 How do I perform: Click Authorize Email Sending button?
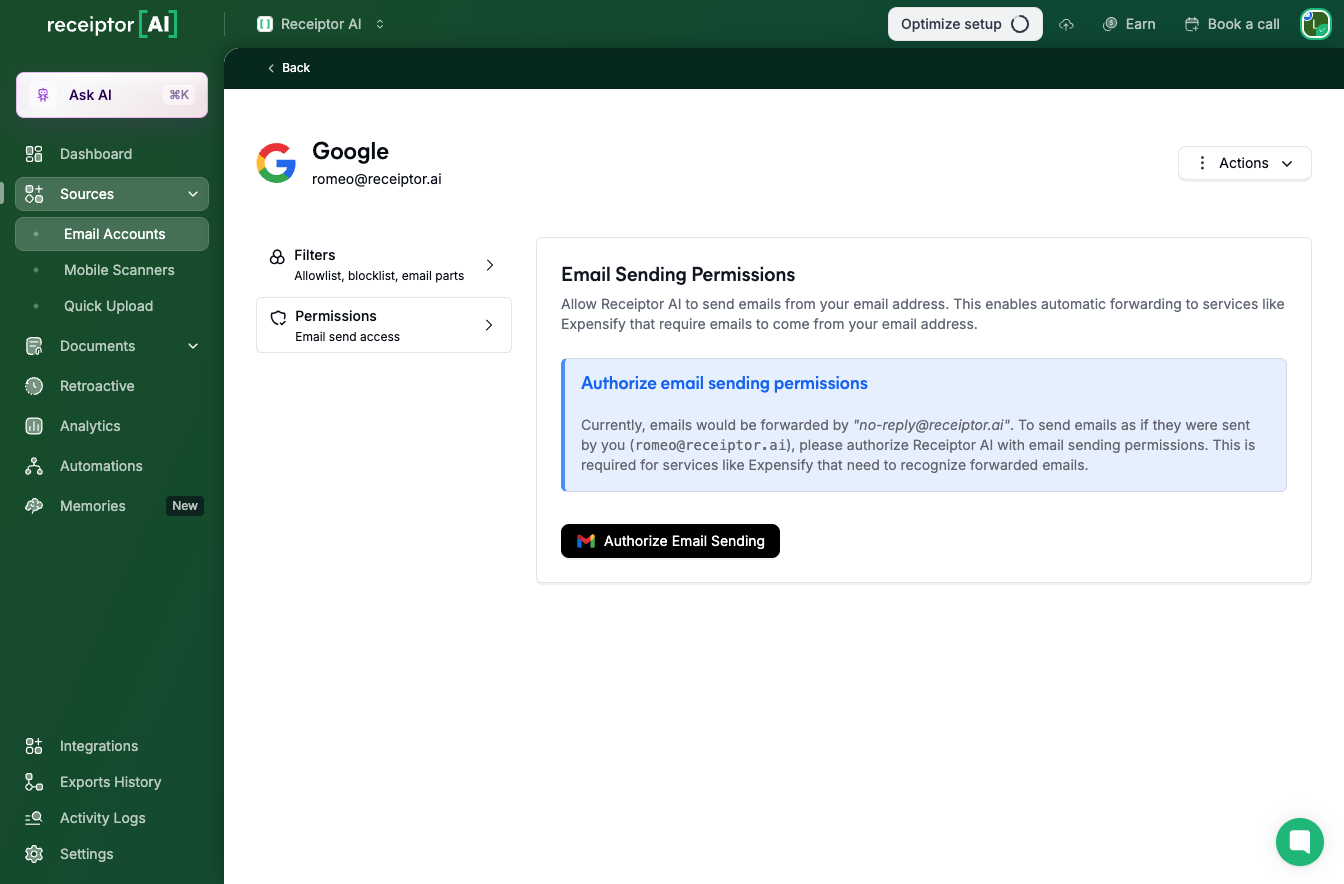tap(670, 541)
